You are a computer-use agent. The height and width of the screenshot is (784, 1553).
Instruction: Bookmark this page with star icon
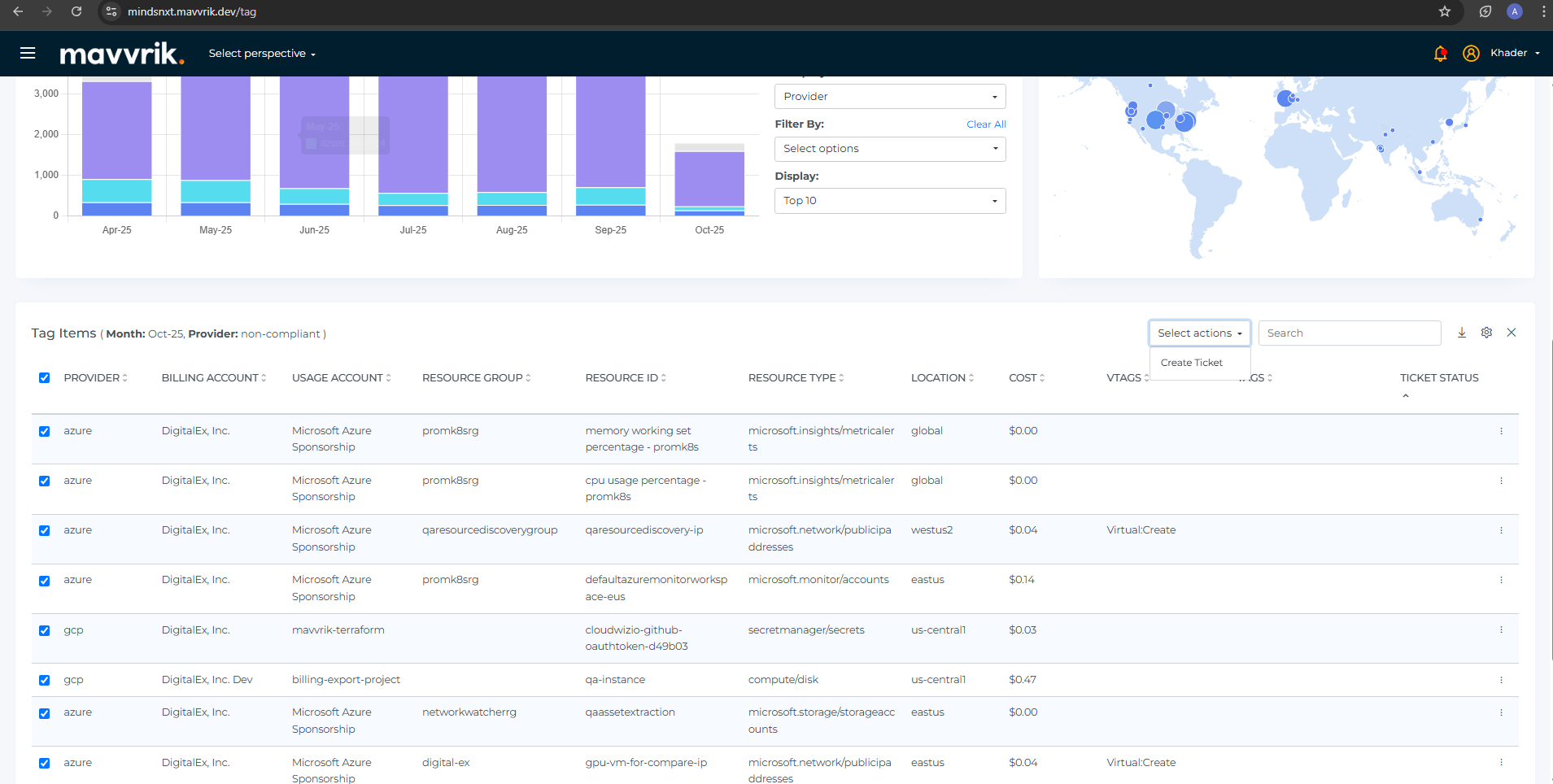point(1445,11)
